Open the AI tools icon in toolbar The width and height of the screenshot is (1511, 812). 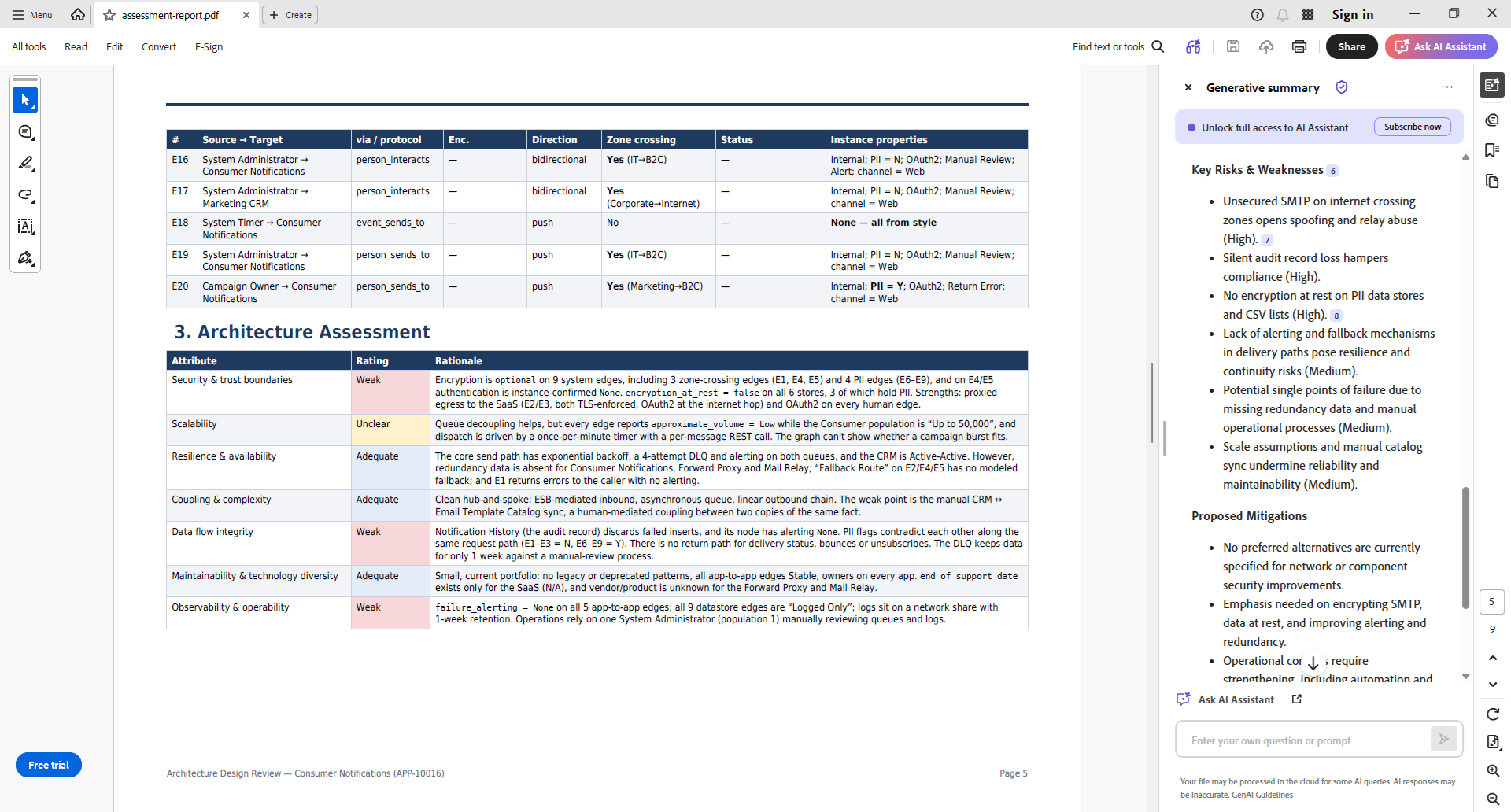coord(1193,46)
